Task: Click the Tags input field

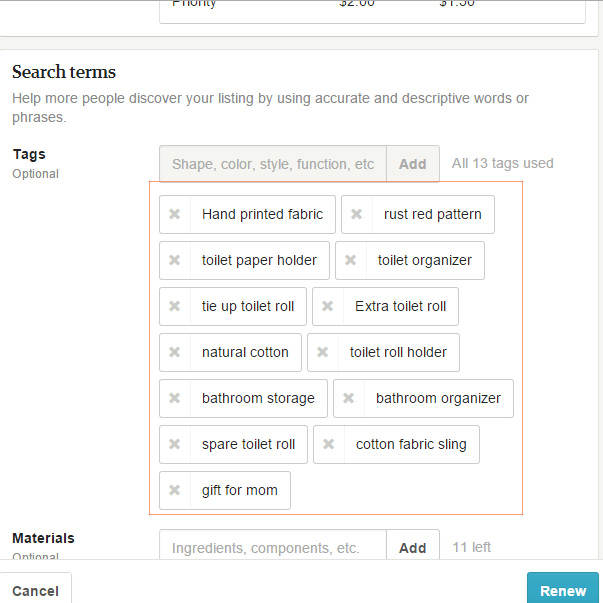Action: pos(273,164)
